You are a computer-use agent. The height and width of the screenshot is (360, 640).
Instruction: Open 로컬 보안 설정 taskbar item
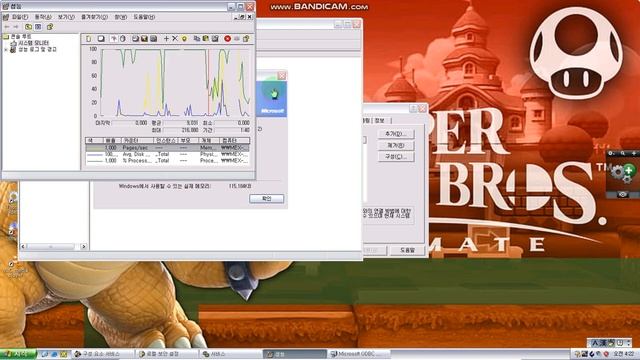click(x=167, y=354)
